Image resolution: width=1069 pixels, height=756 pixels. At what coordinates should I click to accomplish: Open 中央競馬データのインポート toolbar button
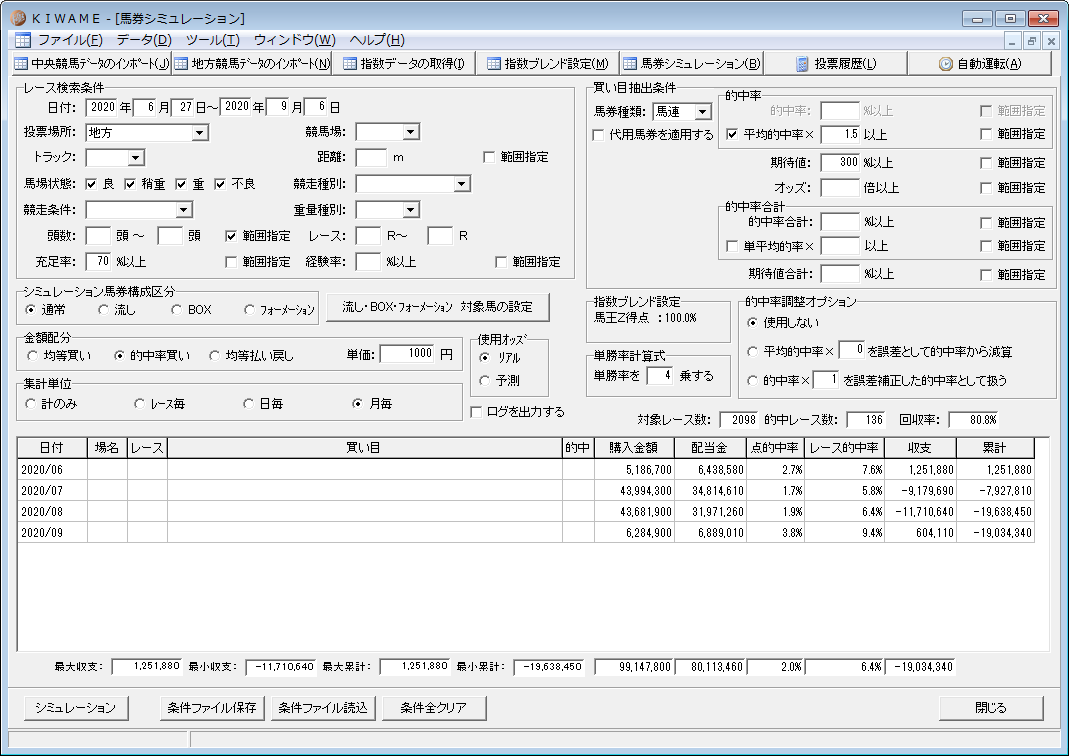click(92, 63)
